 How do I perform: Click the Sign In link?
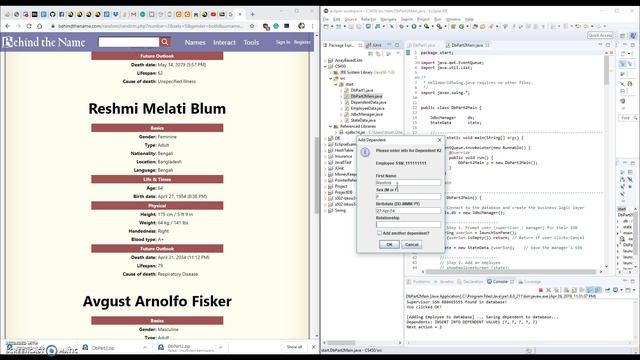283,42
